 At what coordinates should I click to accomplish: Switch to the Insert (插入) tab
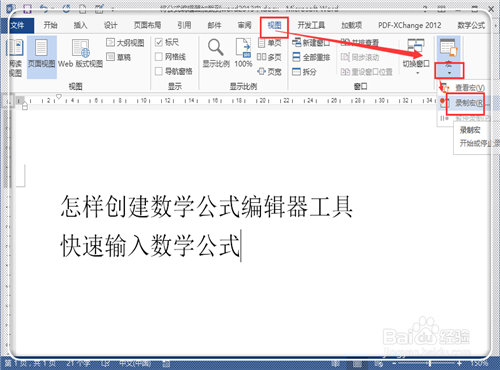[80, 25]
